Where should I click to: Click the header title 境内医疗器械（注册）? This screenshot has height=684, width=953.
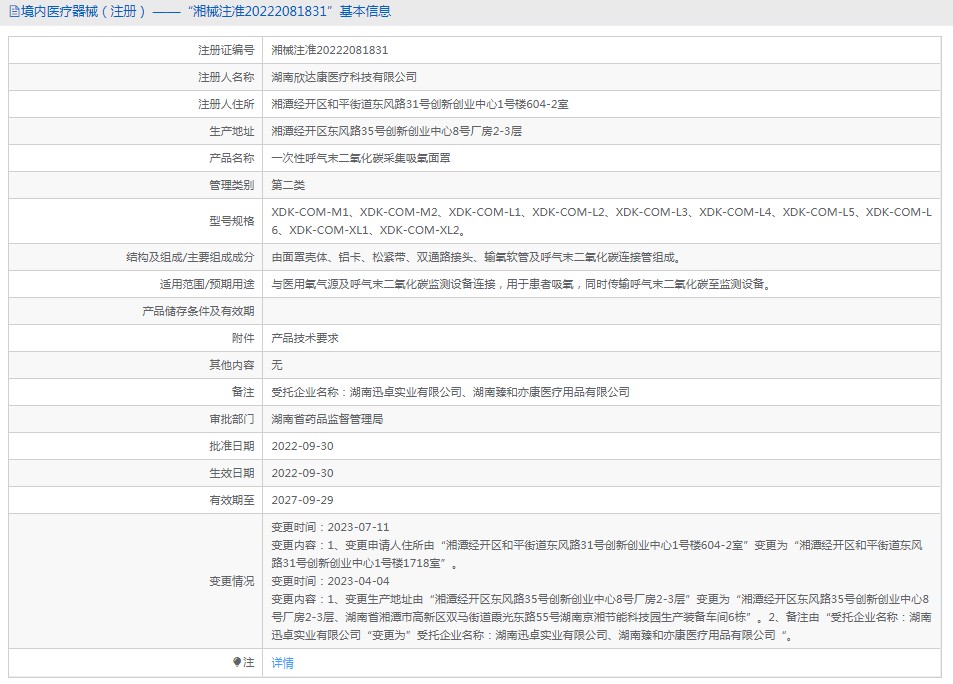pyautogui.click(x=83, y=12)
